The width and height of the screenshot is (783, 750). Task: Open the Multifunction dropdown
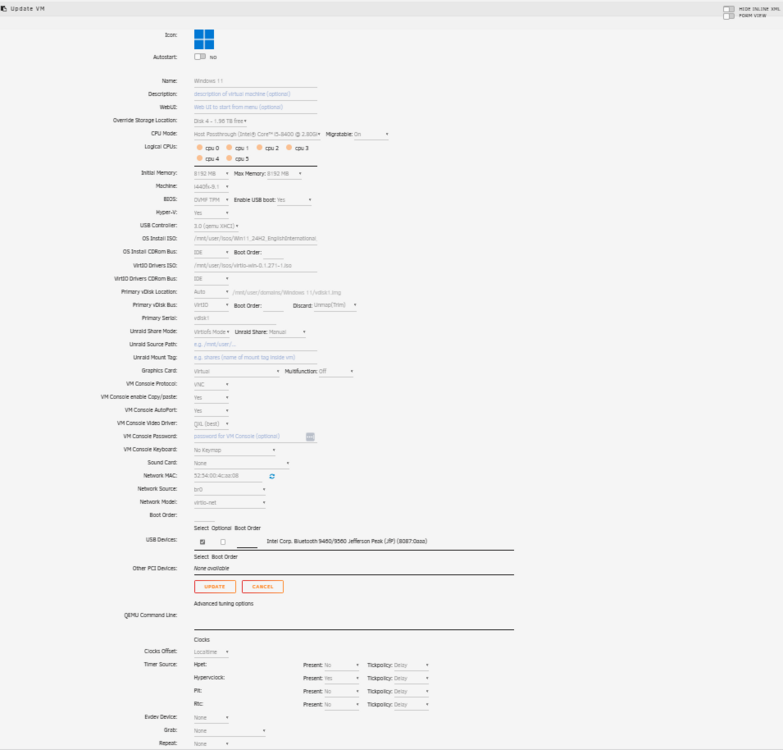(336, 372)
